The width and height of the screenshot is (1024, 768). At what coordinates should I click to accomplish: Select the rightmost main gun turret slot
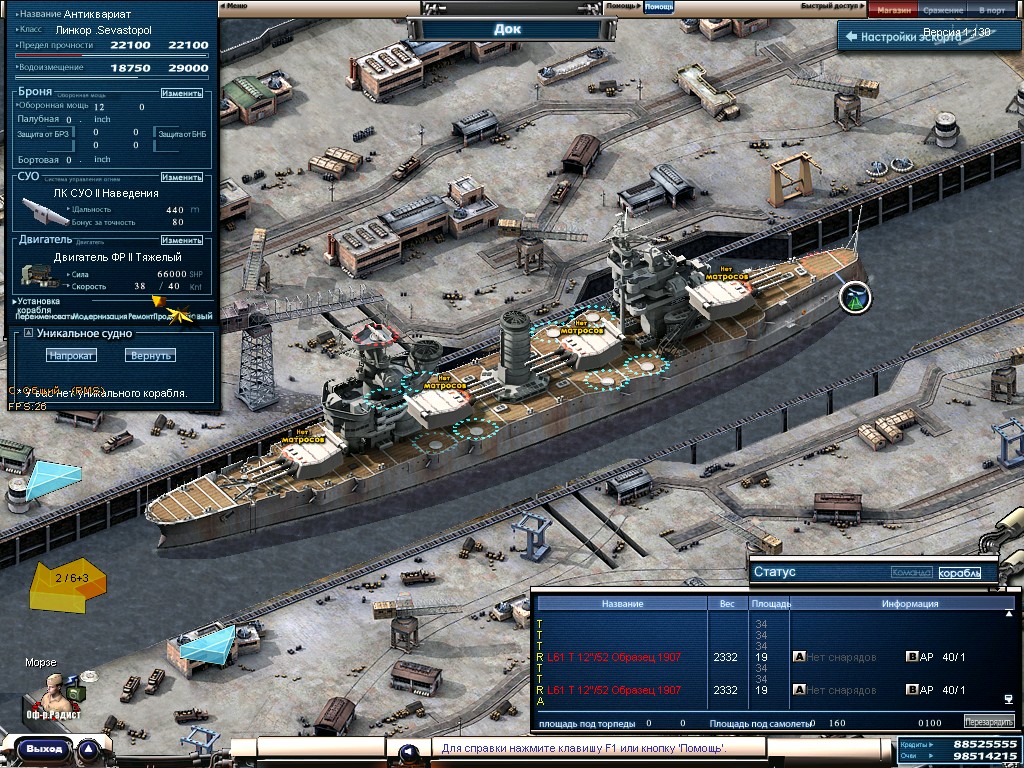(724, 297)
